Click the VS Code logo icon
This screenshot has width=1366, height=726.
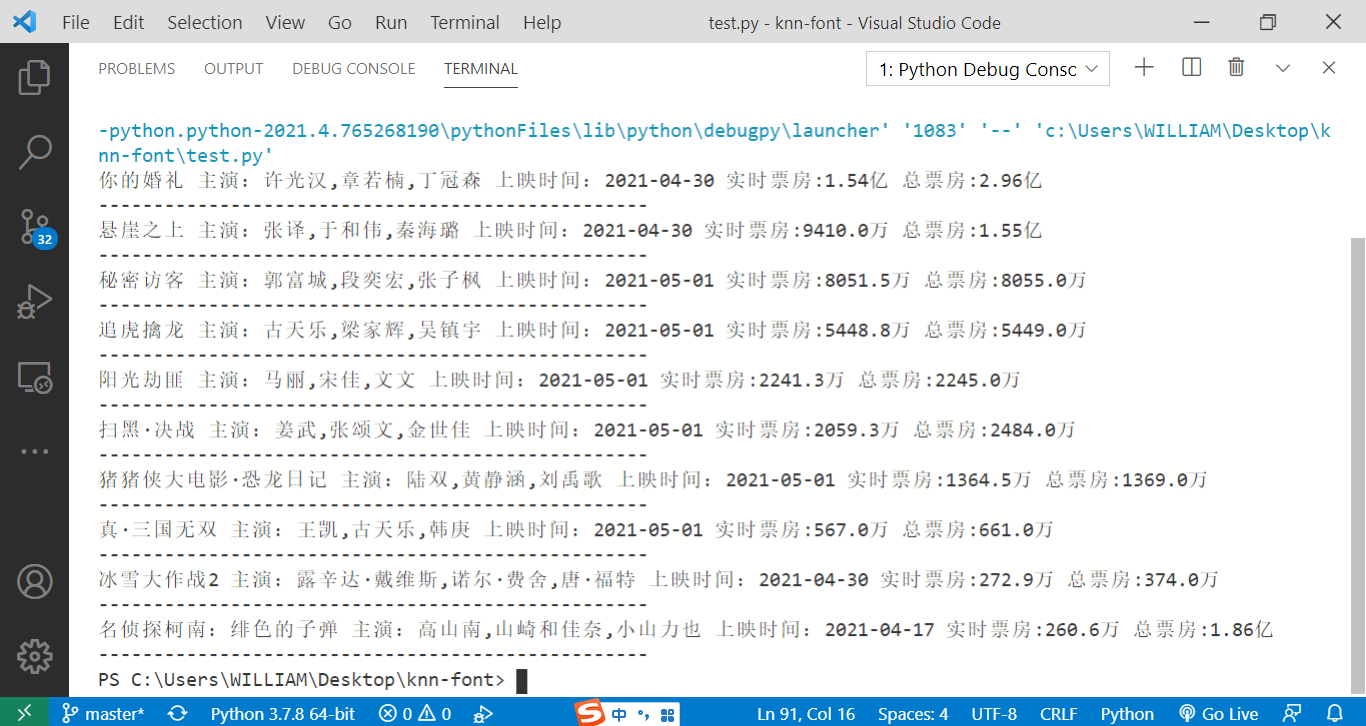(x=24, y=22)
